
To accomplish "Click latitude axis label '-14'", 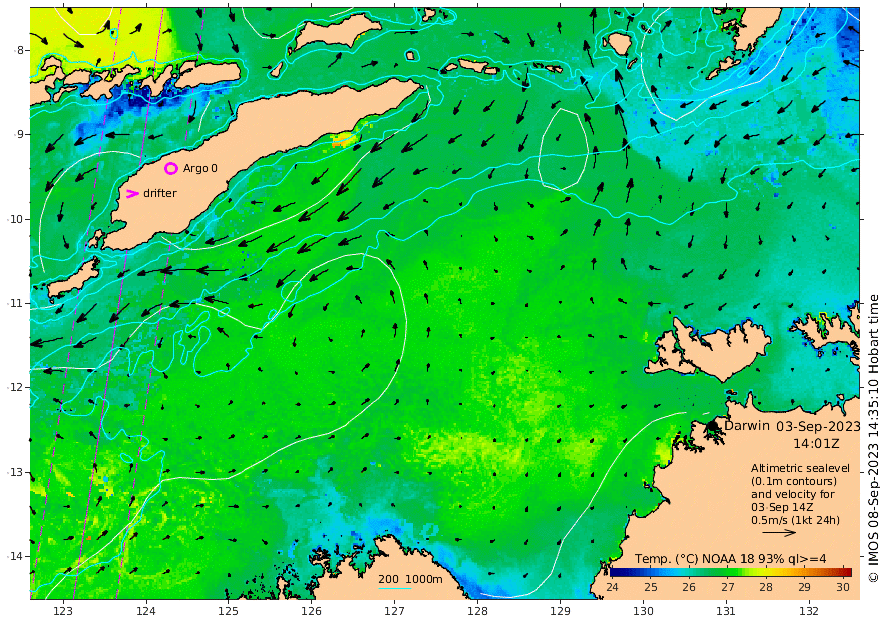I will [x=17, y=557].
